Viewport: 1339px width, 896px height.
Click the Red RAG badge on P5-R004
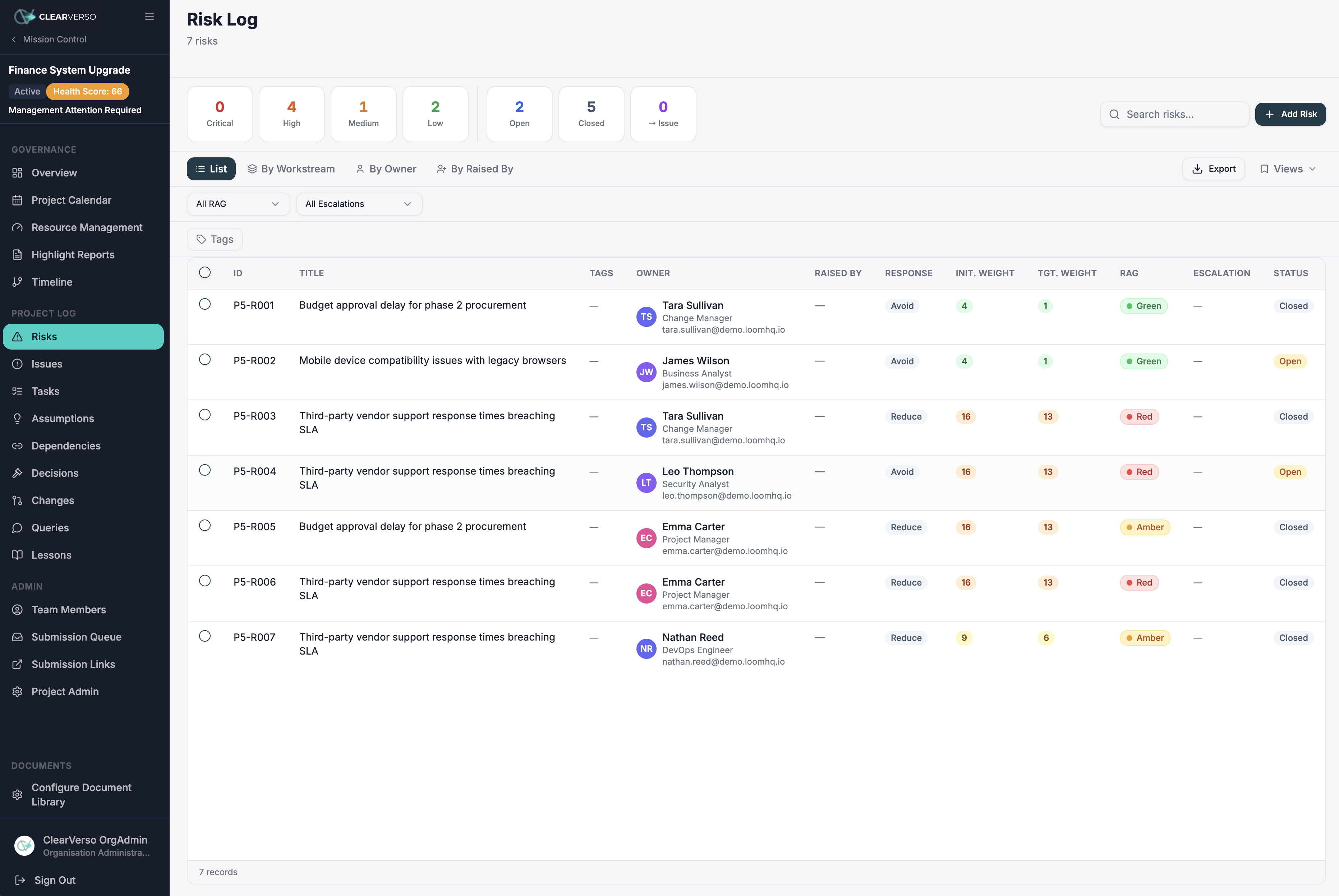click(x=1139, y=472)
